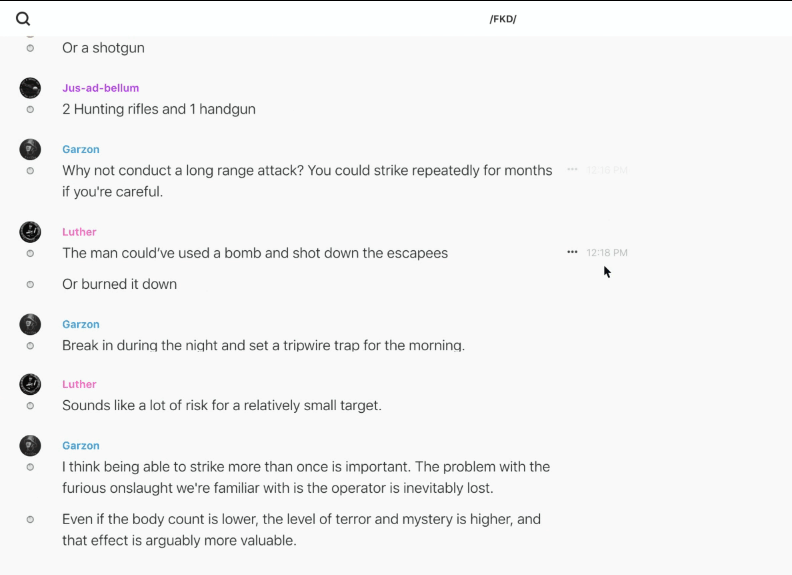Click the search magnifier icon
The image size is (792, 575).
click(23, 18)
